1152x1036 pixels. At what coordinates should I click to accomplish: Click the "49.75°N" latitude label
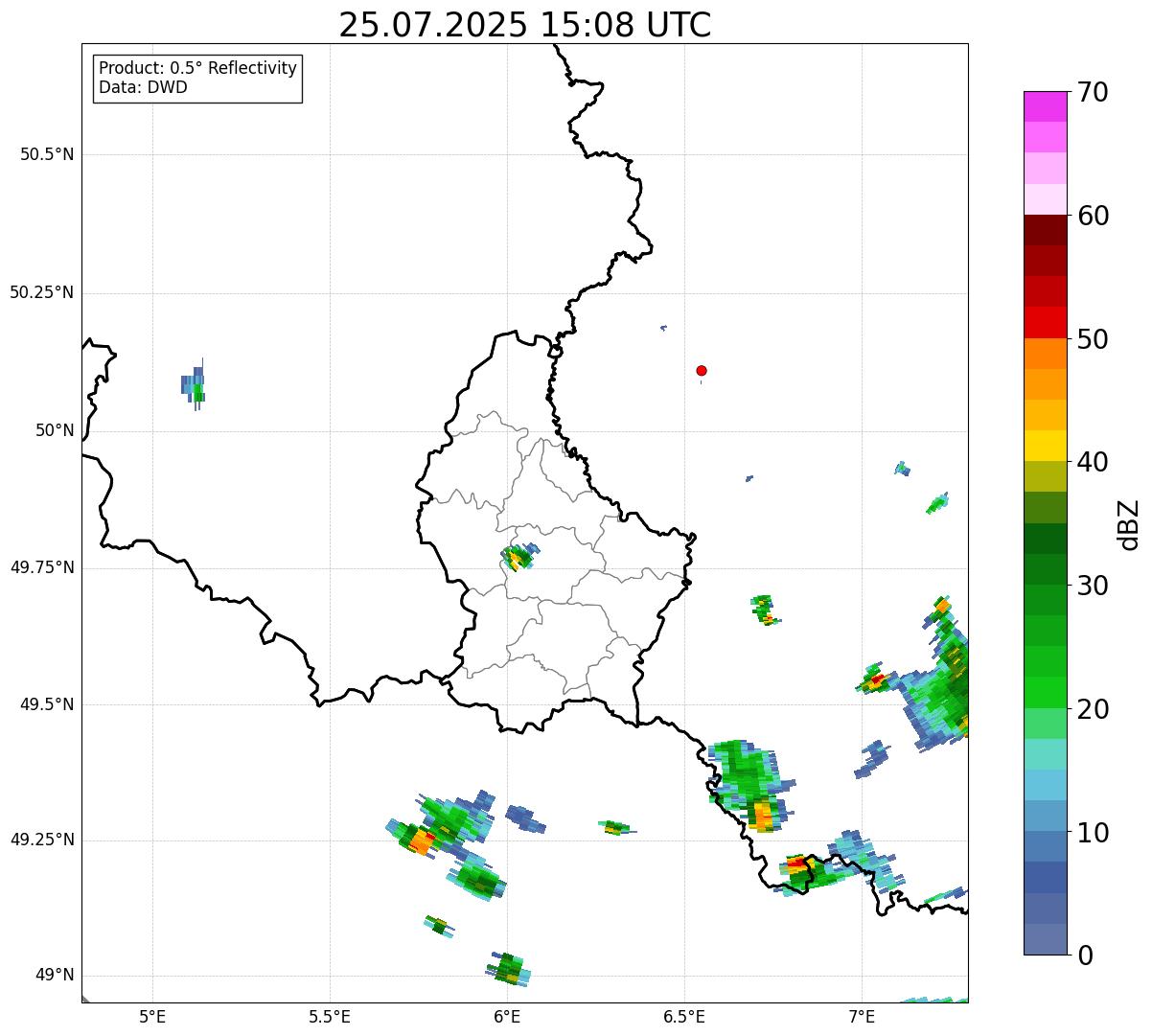[x=42, y=567]
